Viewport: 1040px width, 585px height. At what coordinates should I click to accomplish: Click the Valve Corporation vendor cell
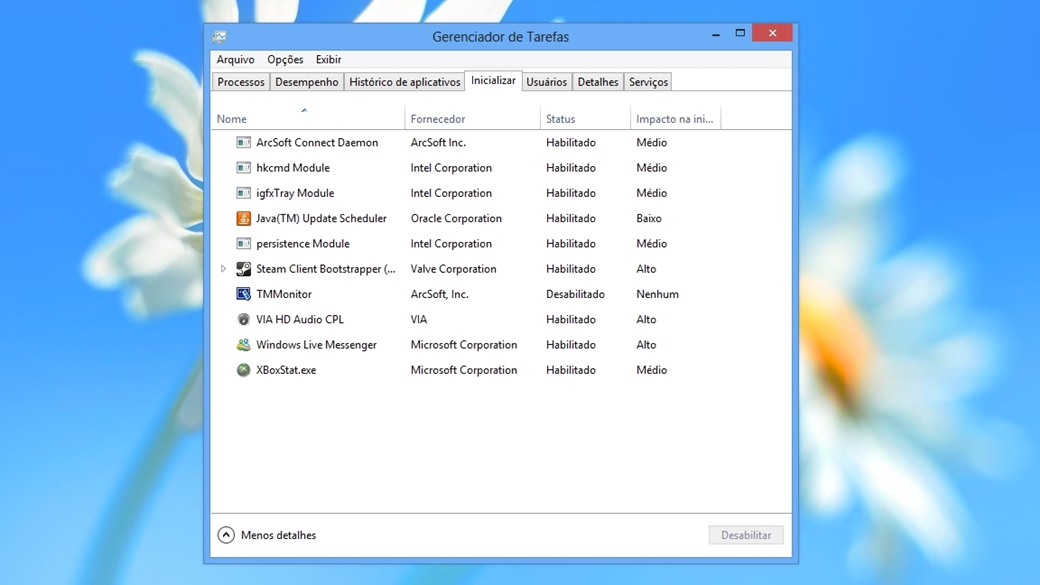[x=453, y=269]
